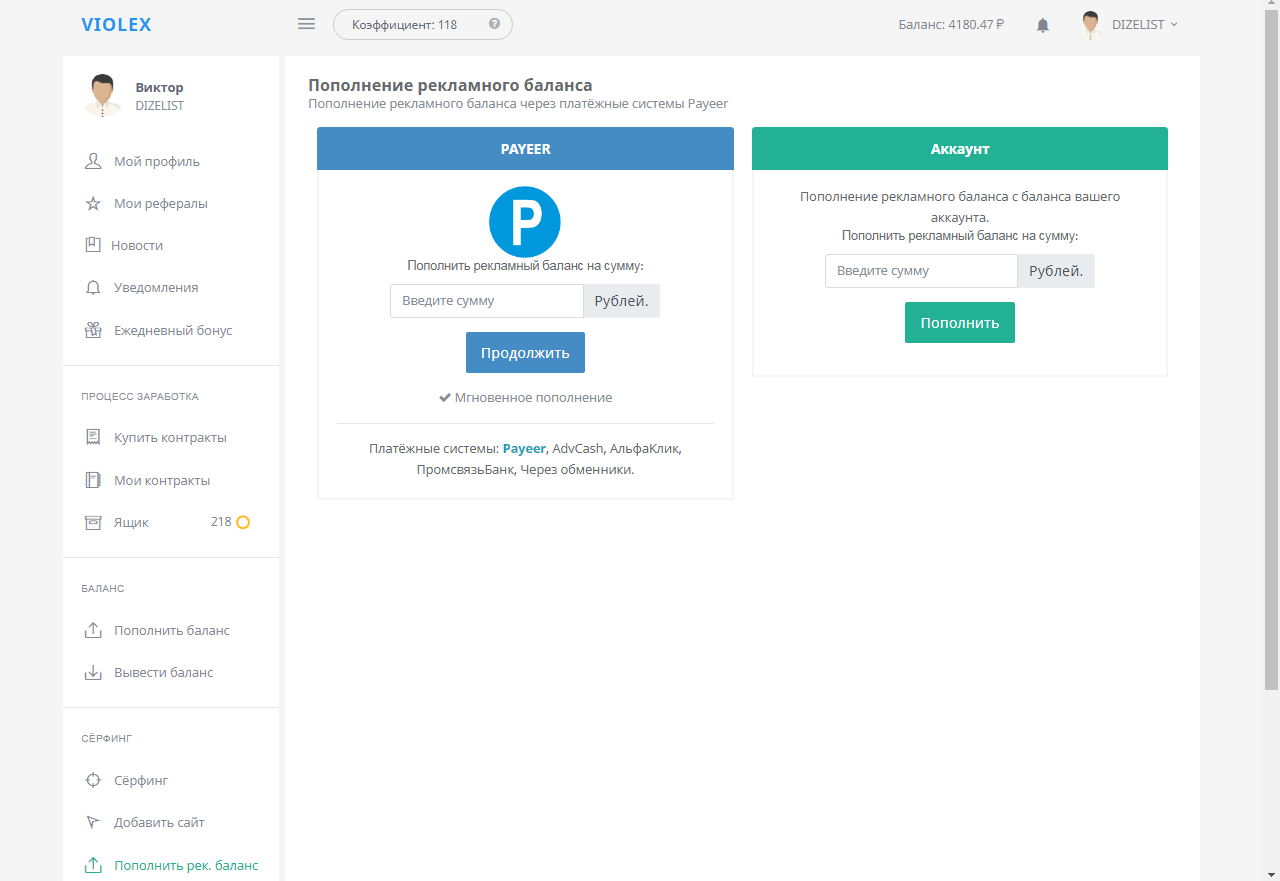Click the Ежедневный бонус gift icon

pos(93,330)
